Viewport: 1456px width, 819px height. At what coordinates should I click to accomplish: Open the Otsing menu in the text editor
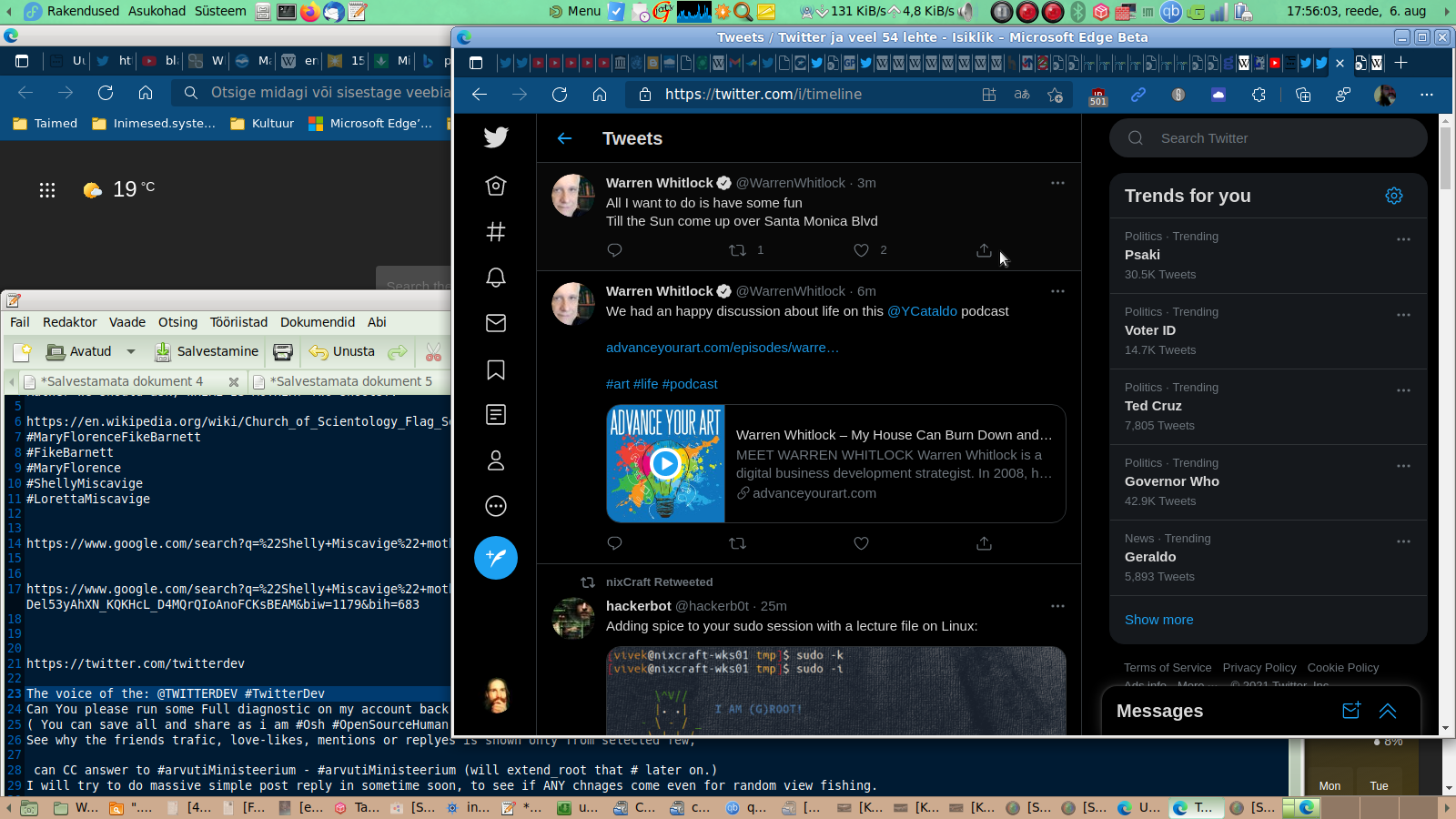pyautogui.click(x=177, y=322)
